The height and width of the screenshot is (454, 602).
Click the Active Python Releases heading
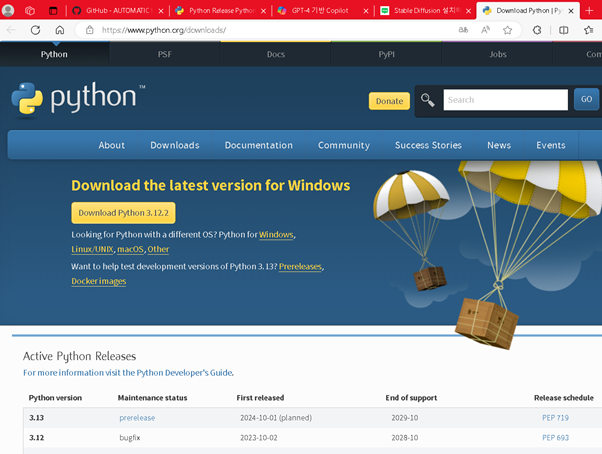(79, 356)
